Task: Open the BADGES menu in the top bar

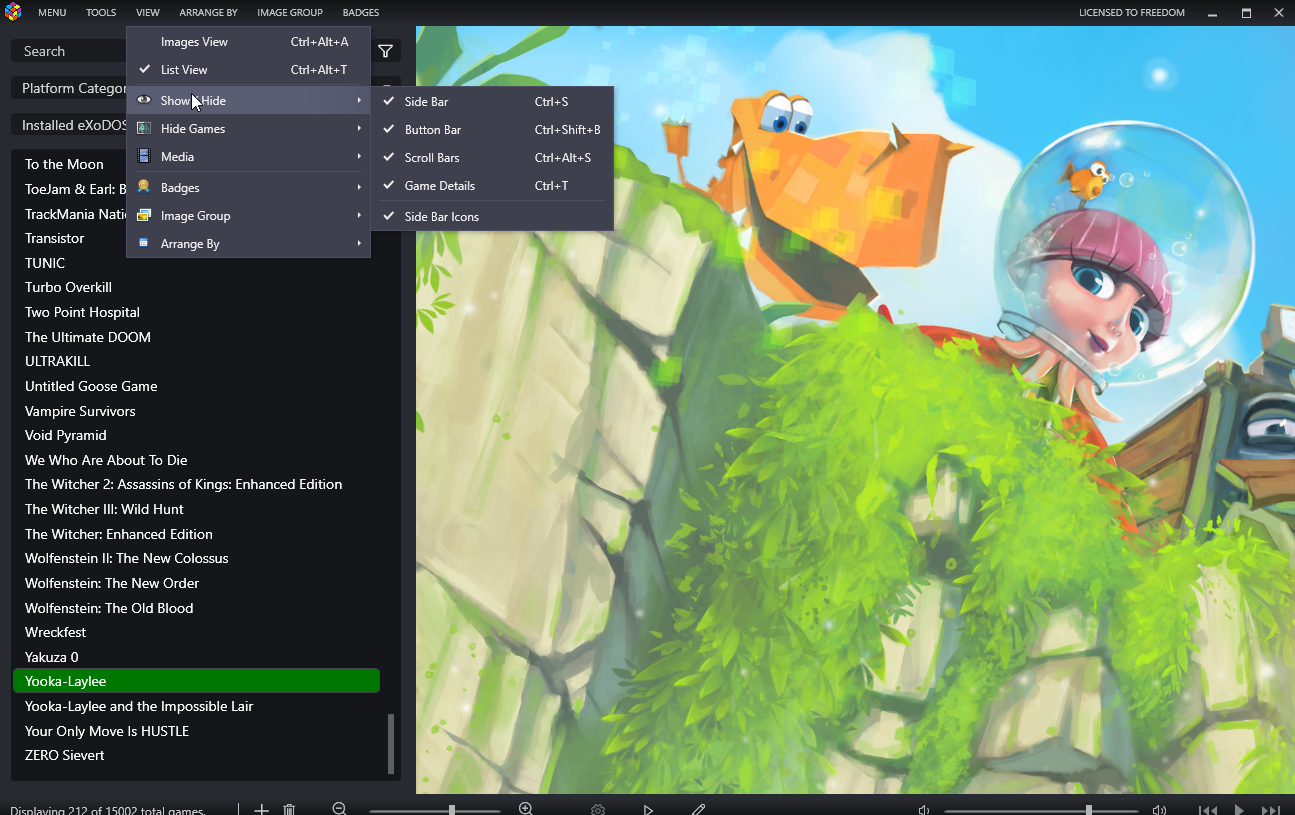Action: [x=361, y=13]
